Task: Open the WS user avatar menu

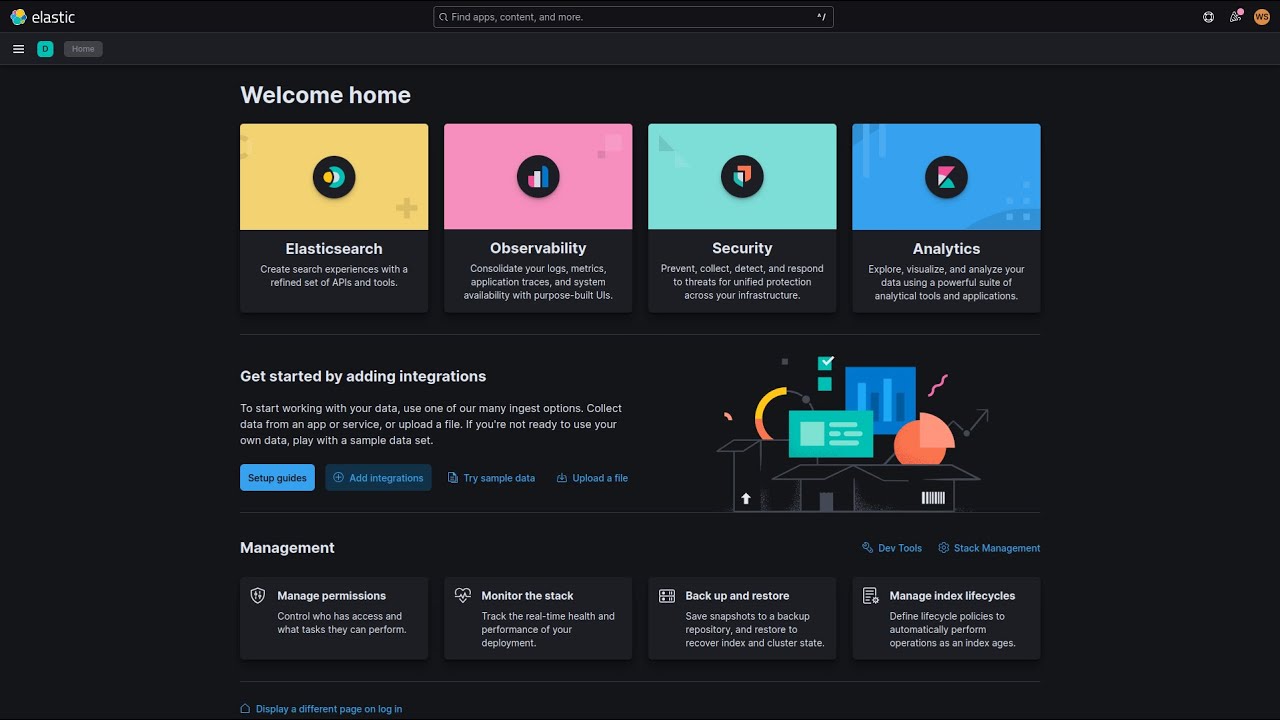Action: click(x=1262, y=17)
